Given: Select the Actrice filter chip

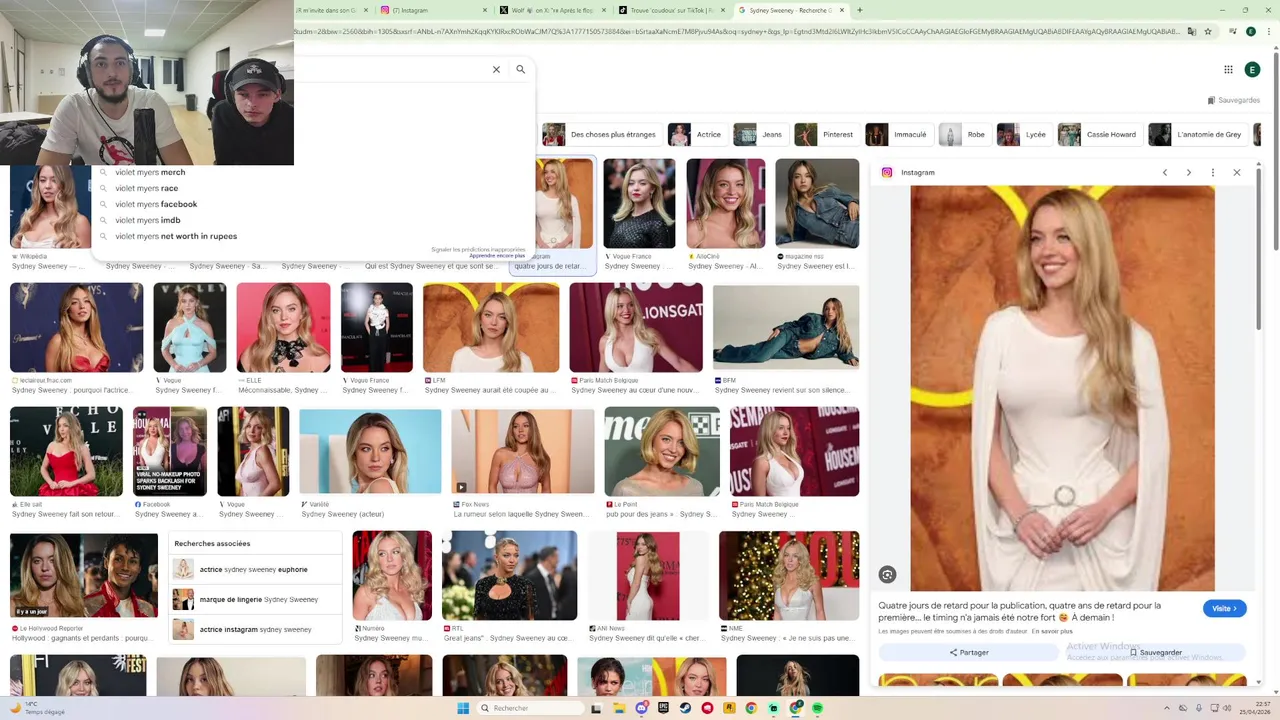Looking at the screenshot, I should point(696,134).
